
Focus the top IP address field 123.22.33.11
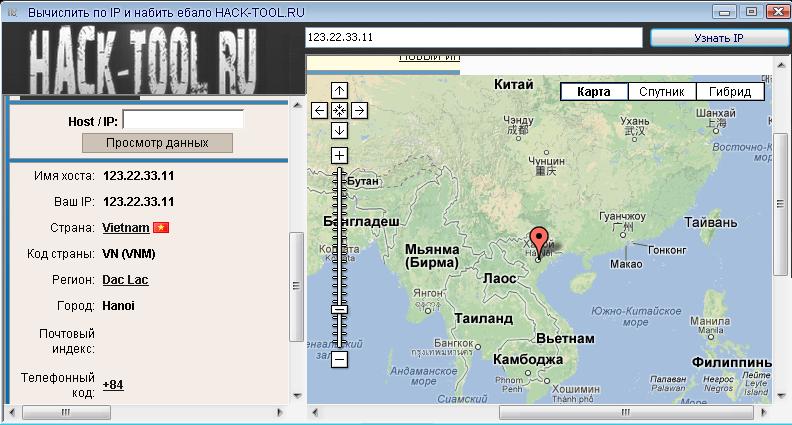point(474,37)
